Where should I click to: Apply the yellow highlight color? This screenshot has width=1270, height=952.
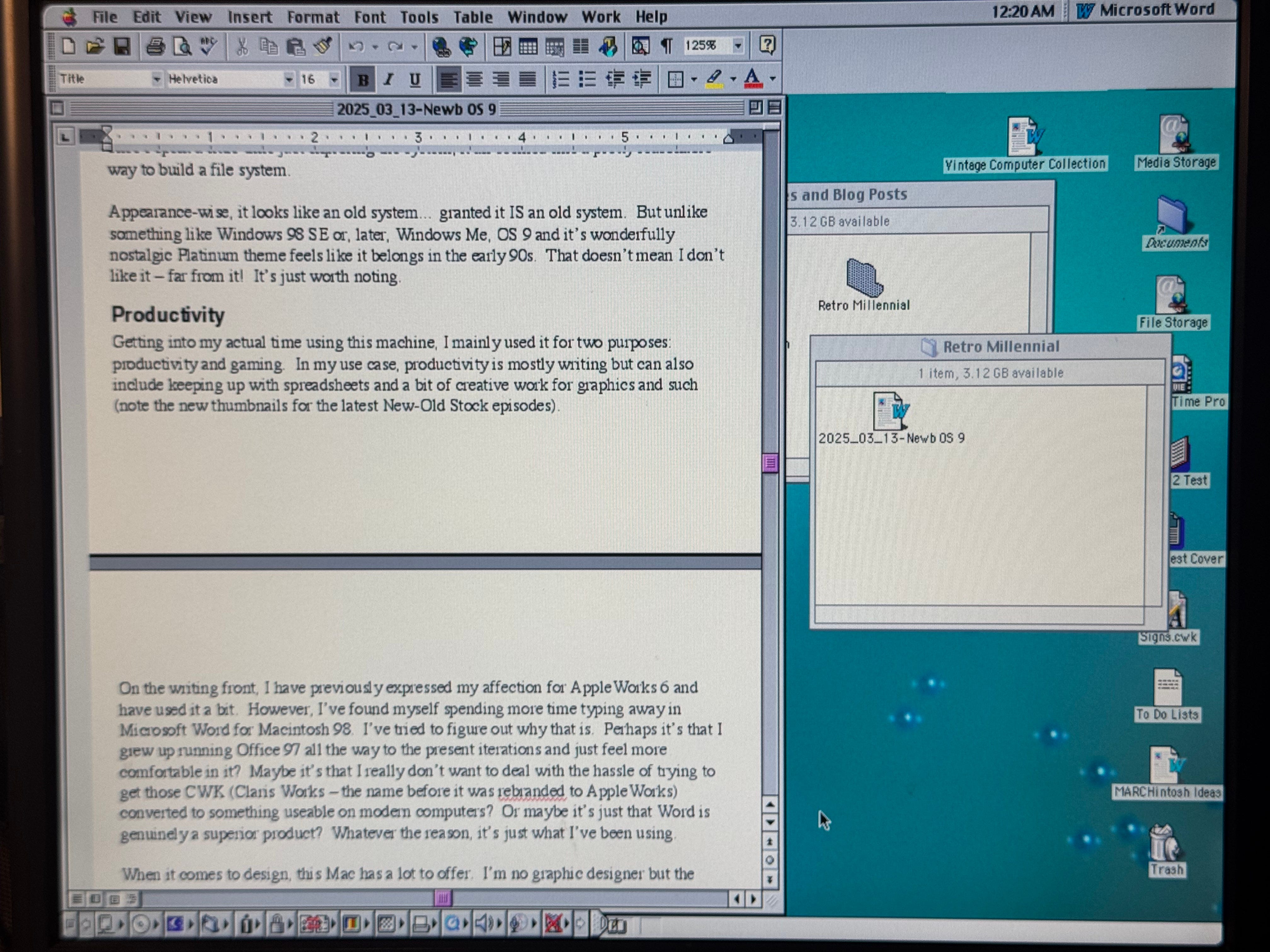[714, 79]
